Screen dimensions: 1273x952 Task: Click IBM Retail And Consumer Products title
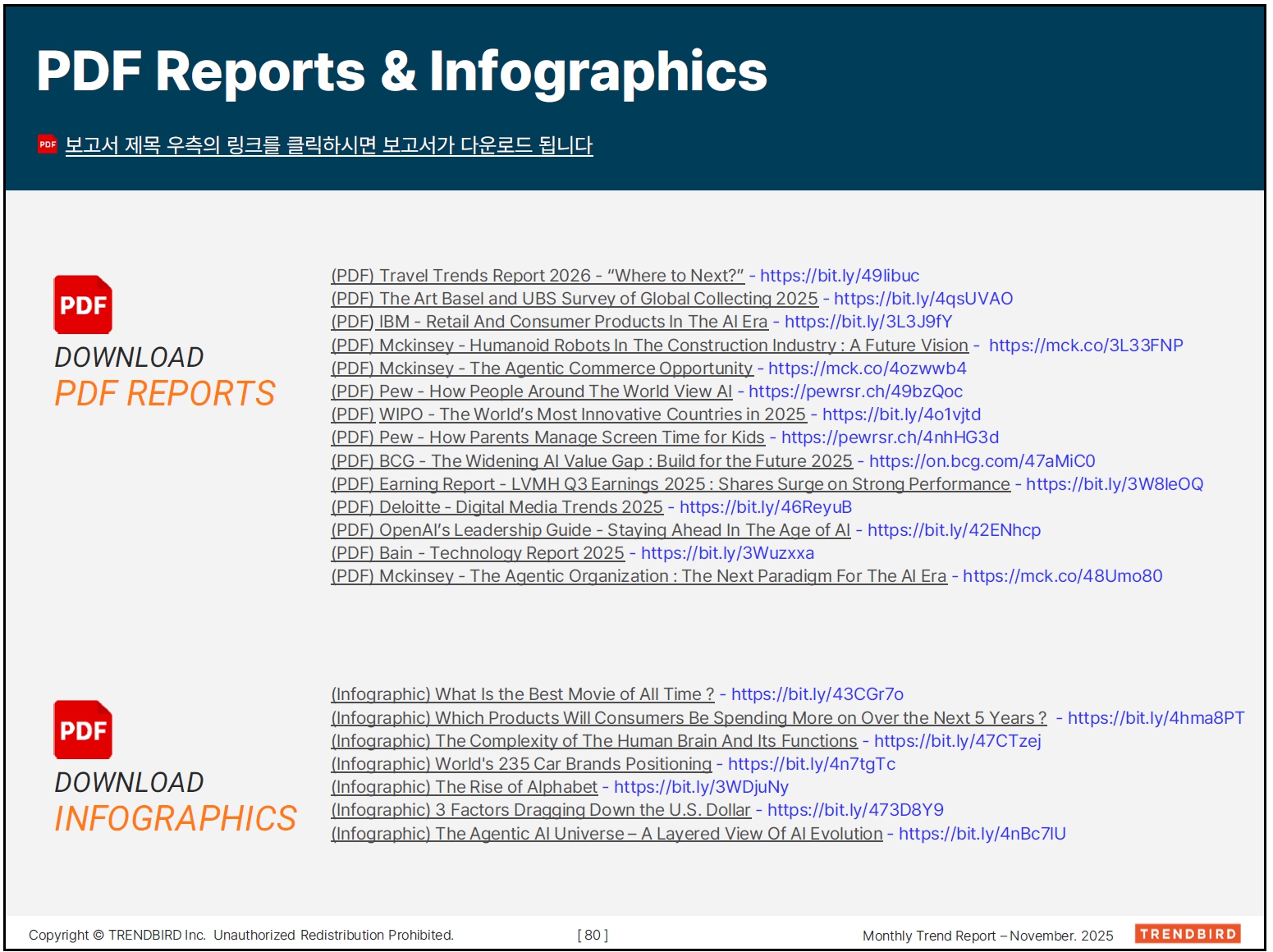tap(549, 322)
